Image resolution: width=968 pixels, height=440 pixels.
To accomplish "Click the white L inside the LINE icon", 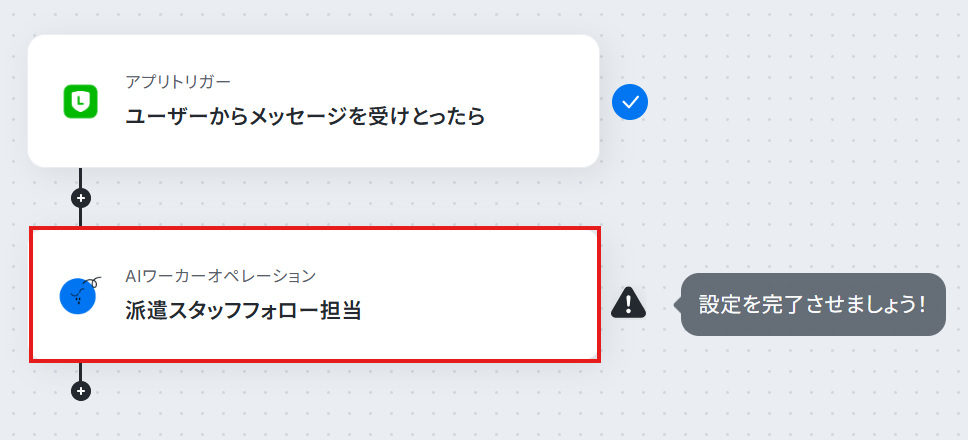I will tap(80, 99).
